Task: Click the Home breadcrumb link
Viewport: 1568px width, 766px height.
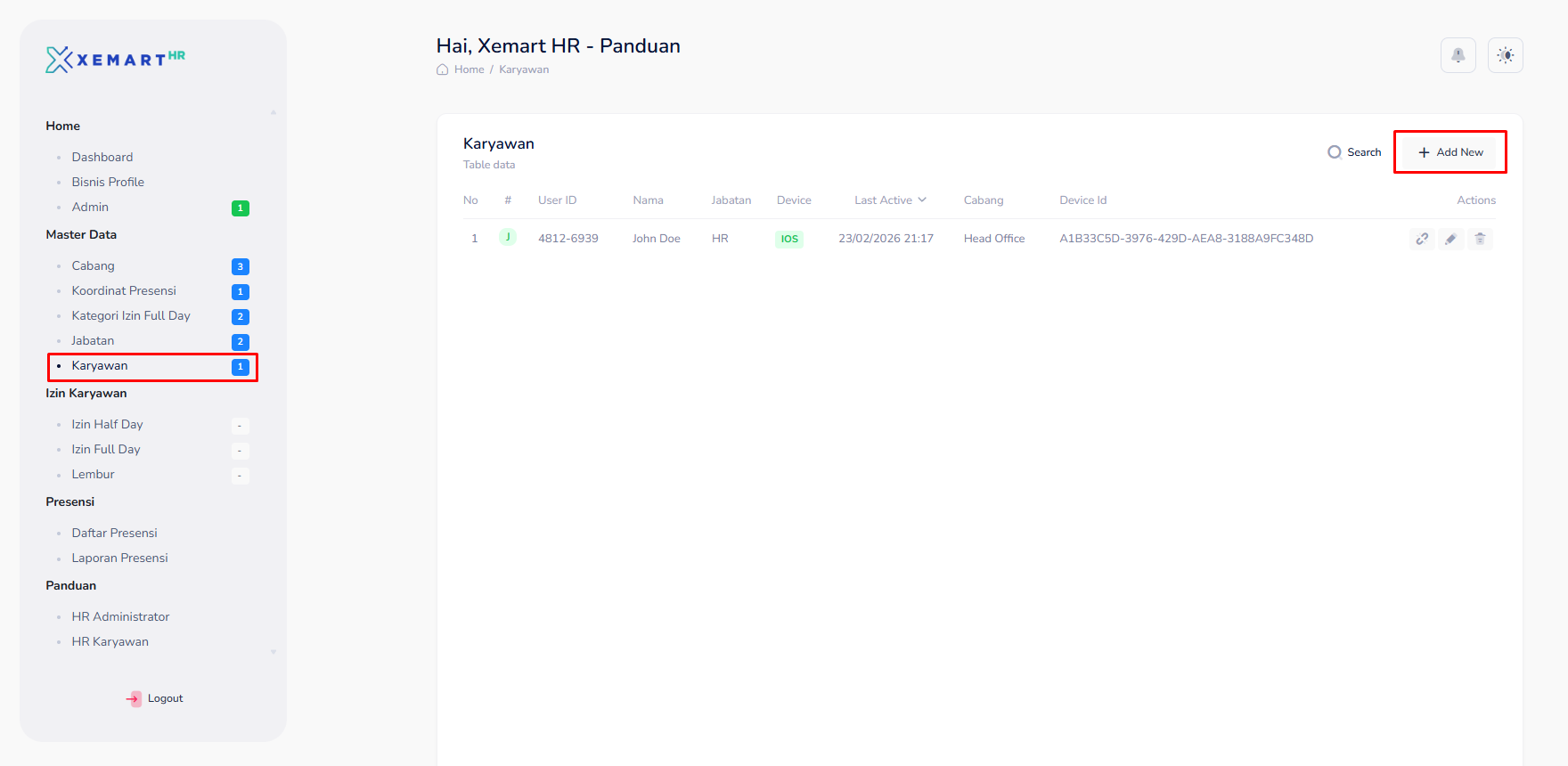Action: (x=470, y=69)
